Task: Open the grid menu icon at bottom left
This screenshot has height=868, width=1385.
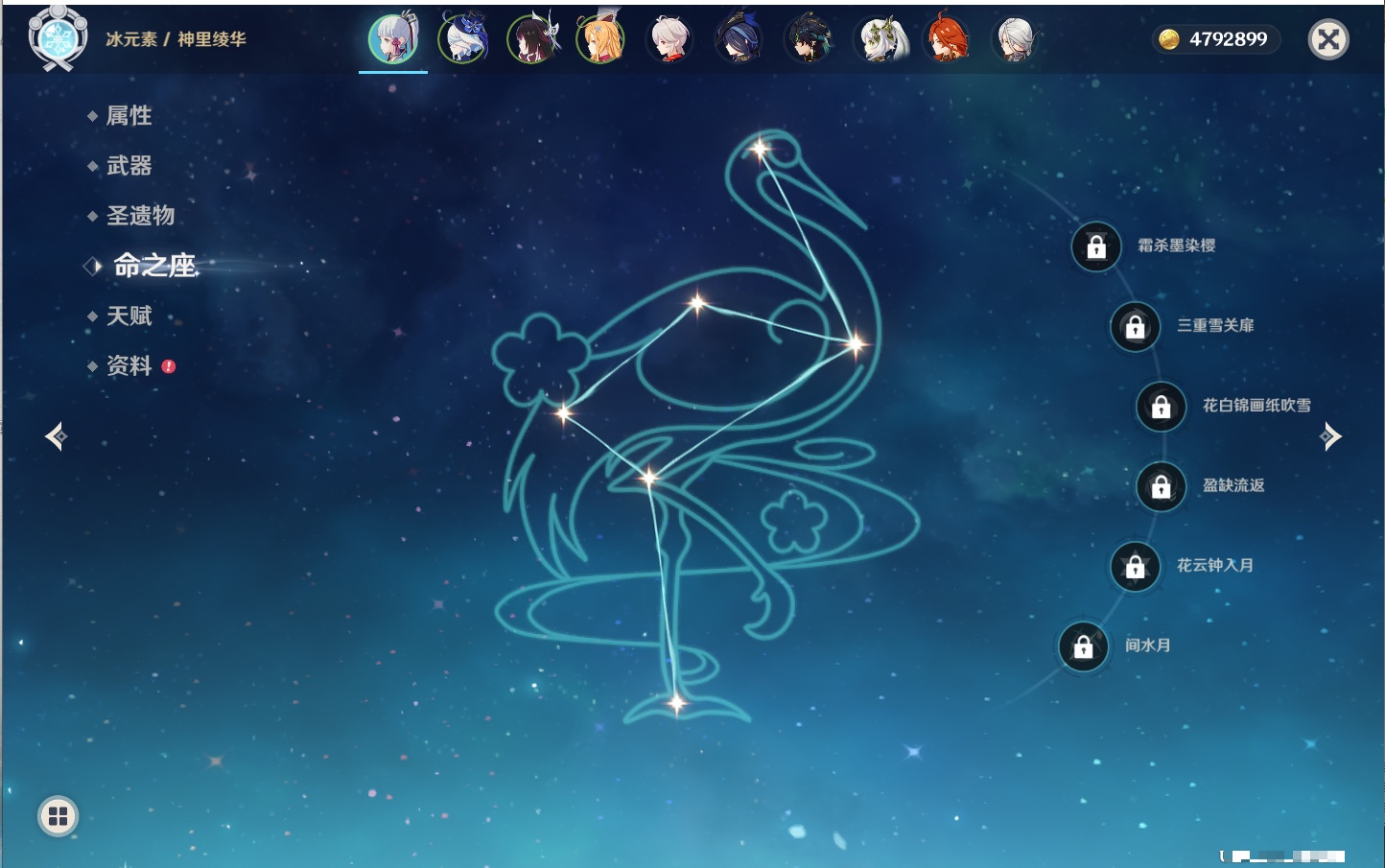Action: coord(58,816)
